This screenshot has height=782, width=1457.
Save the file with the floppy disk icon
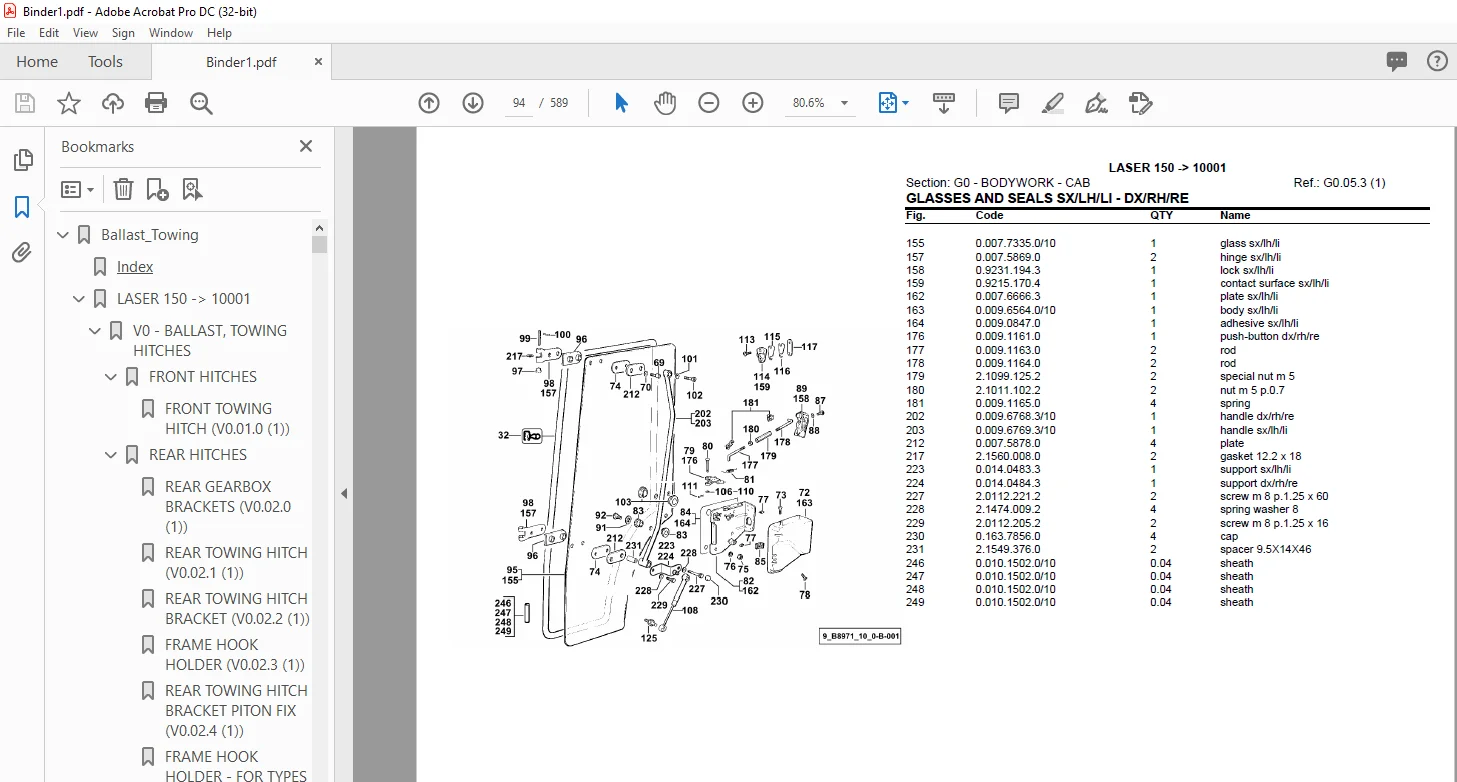tap(25, 103)
